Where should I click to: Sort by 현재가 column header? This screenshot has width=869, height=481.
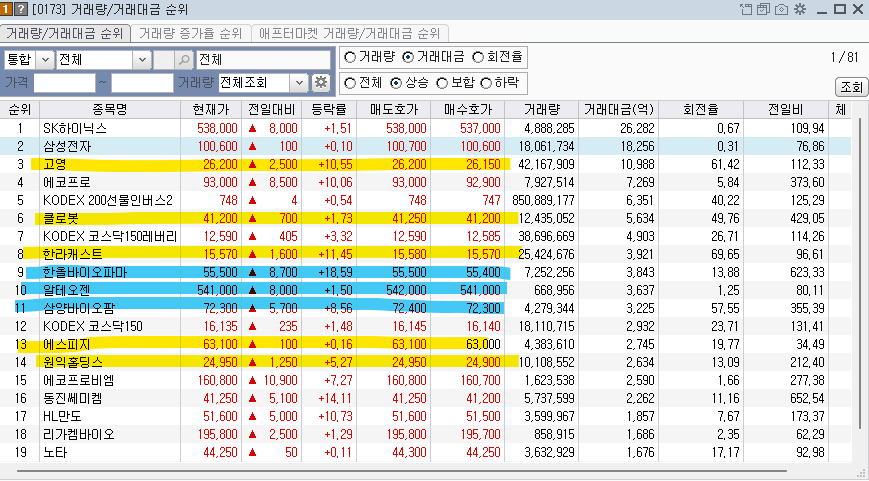point(211,110)
